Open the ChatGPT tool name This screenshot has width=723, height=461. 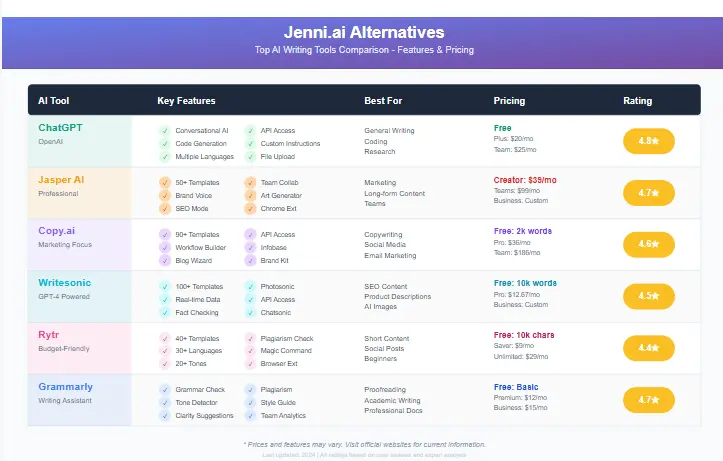[x=60, y=128]
